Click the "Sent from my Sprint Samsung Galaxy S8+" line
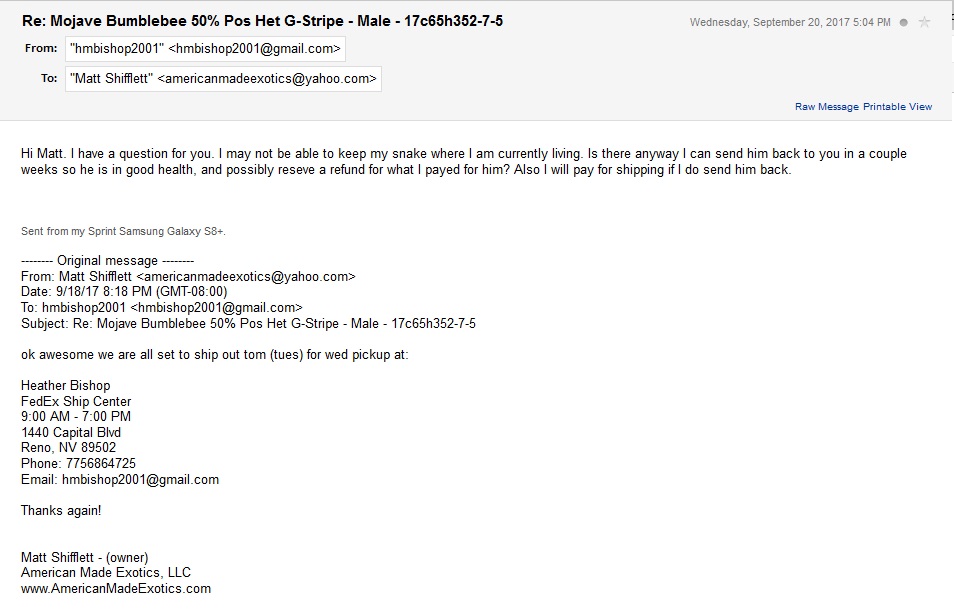This screenshot has height=612, width=954. (x=124, y=231)
